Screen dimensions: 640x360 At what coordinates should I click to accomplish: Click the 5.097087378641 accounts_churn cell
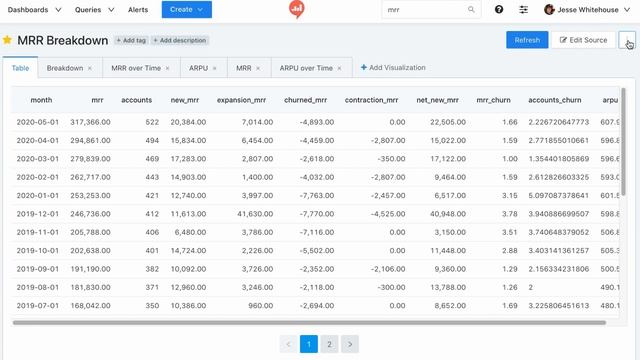tap(558, 196)
